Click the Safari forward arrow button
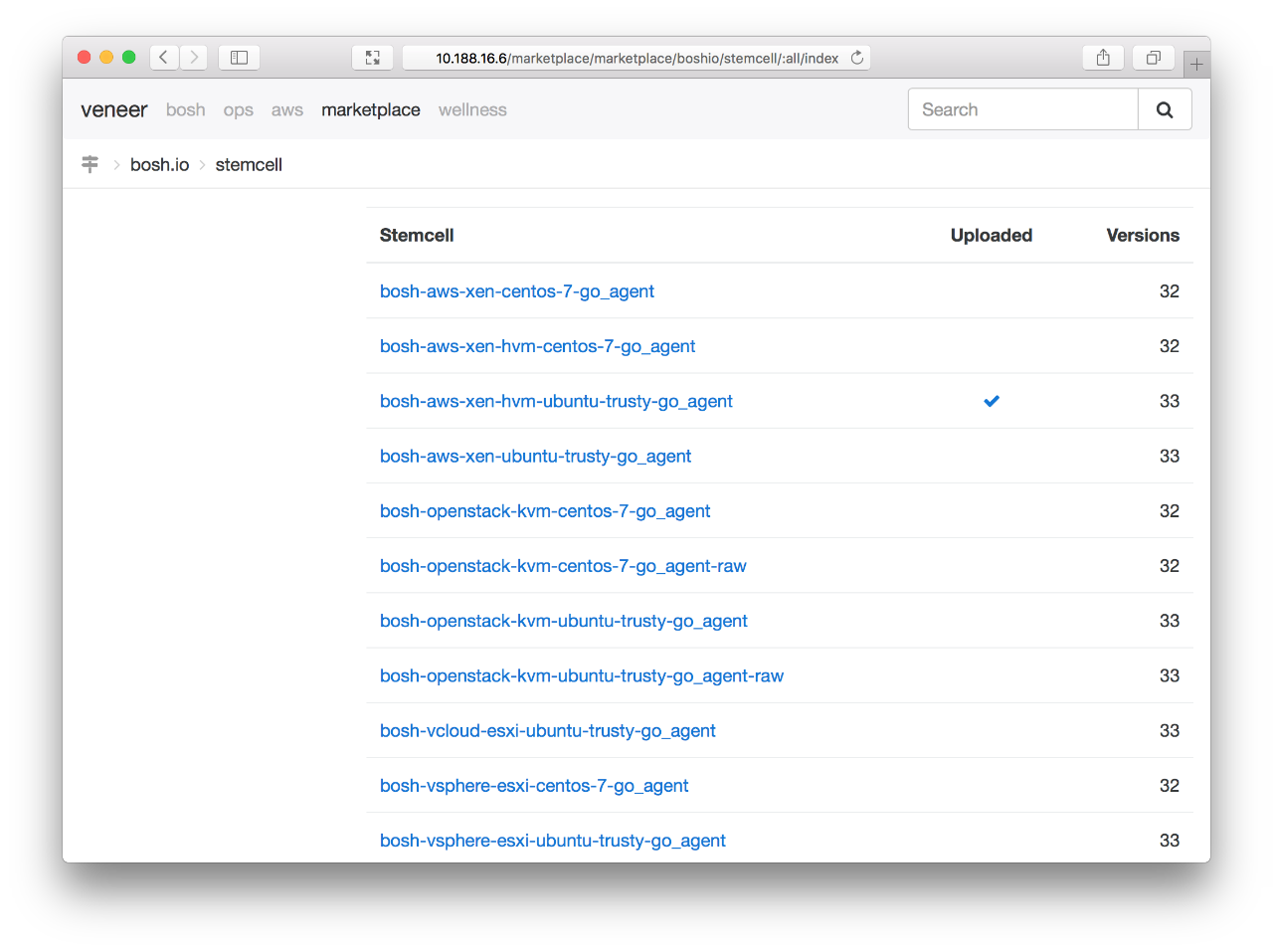 pyautogui.click(x=194, y=58)
